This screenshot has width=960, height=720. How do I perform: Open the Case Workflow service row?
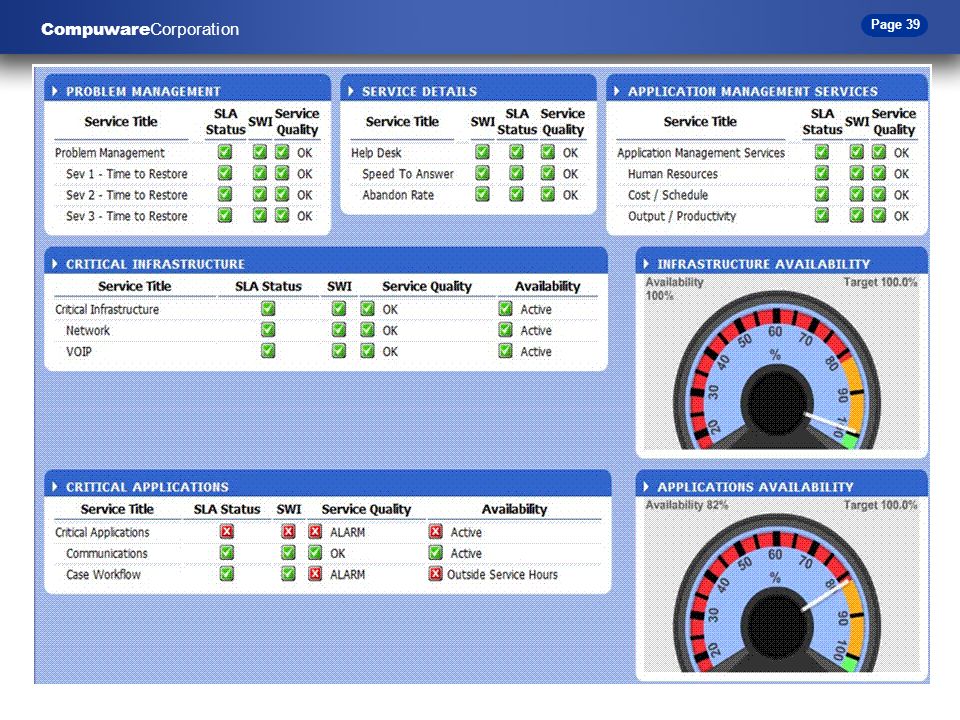click(x=328, y=574)
